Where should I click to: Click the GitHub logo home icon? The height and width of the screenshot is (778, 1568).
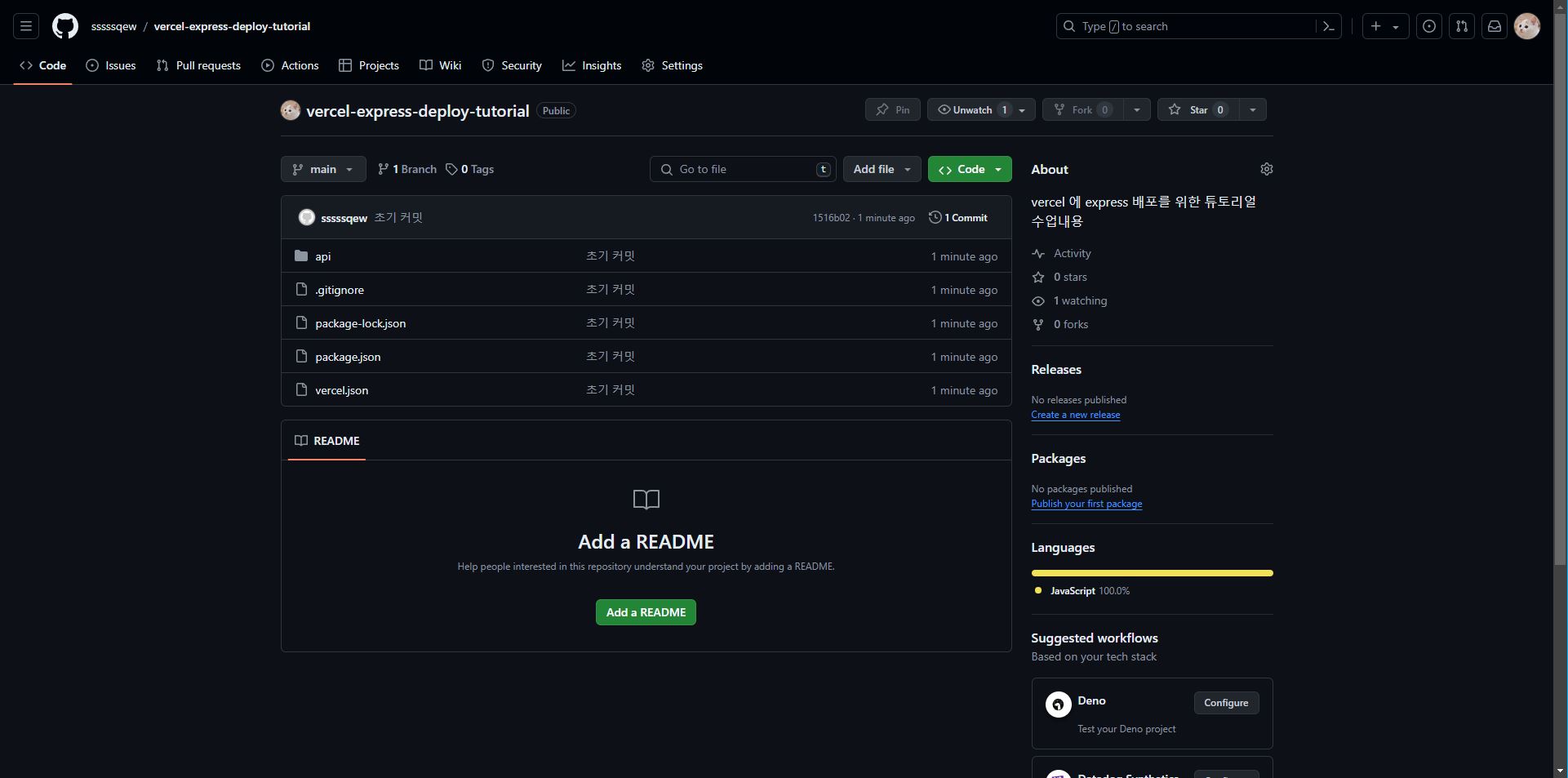pos(65,26)
